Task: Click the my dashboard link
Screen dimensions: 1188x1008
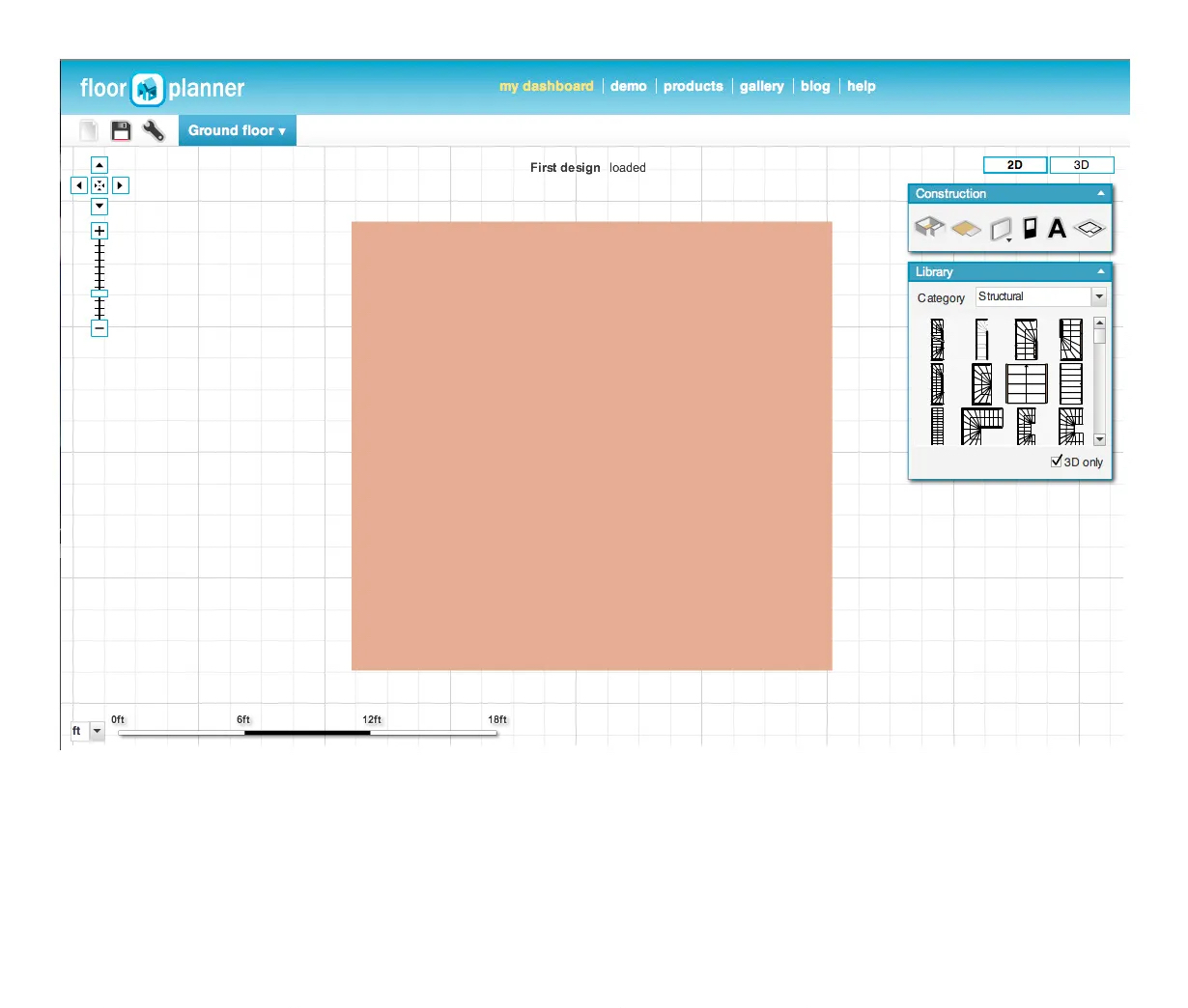Action: tap(546, 86)
